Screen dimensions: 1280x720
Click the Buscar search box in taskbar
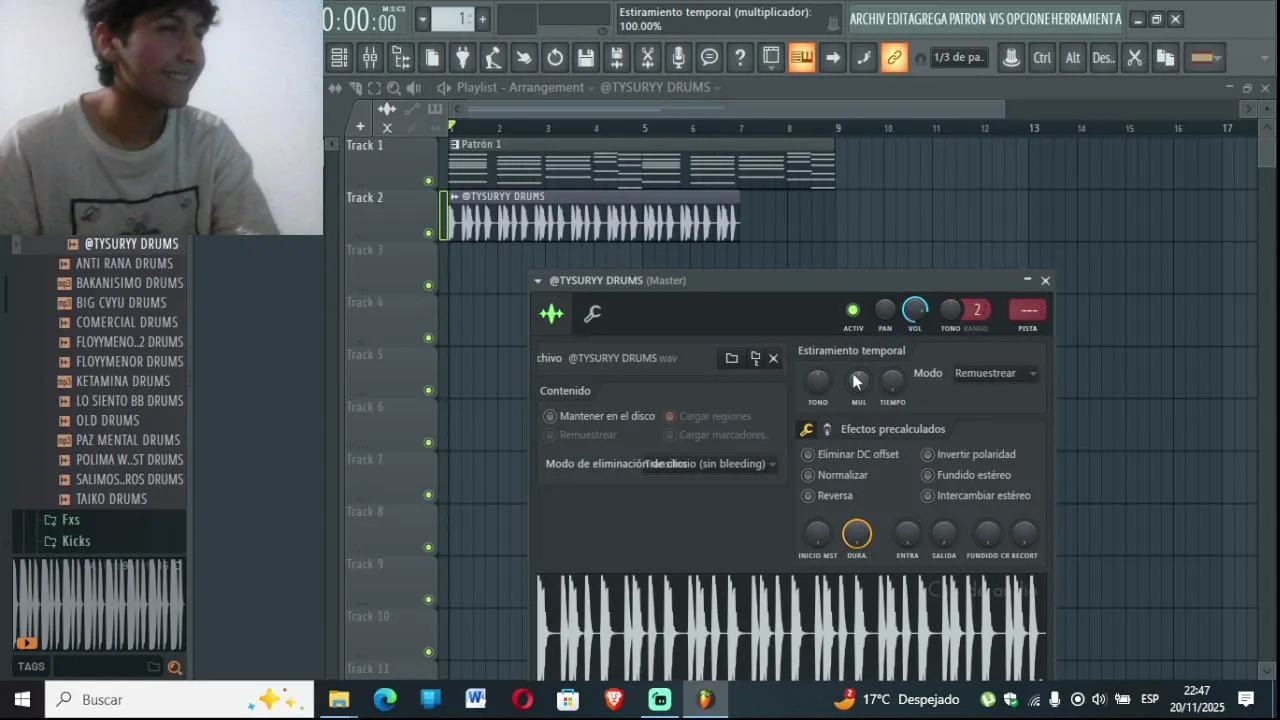180,700
